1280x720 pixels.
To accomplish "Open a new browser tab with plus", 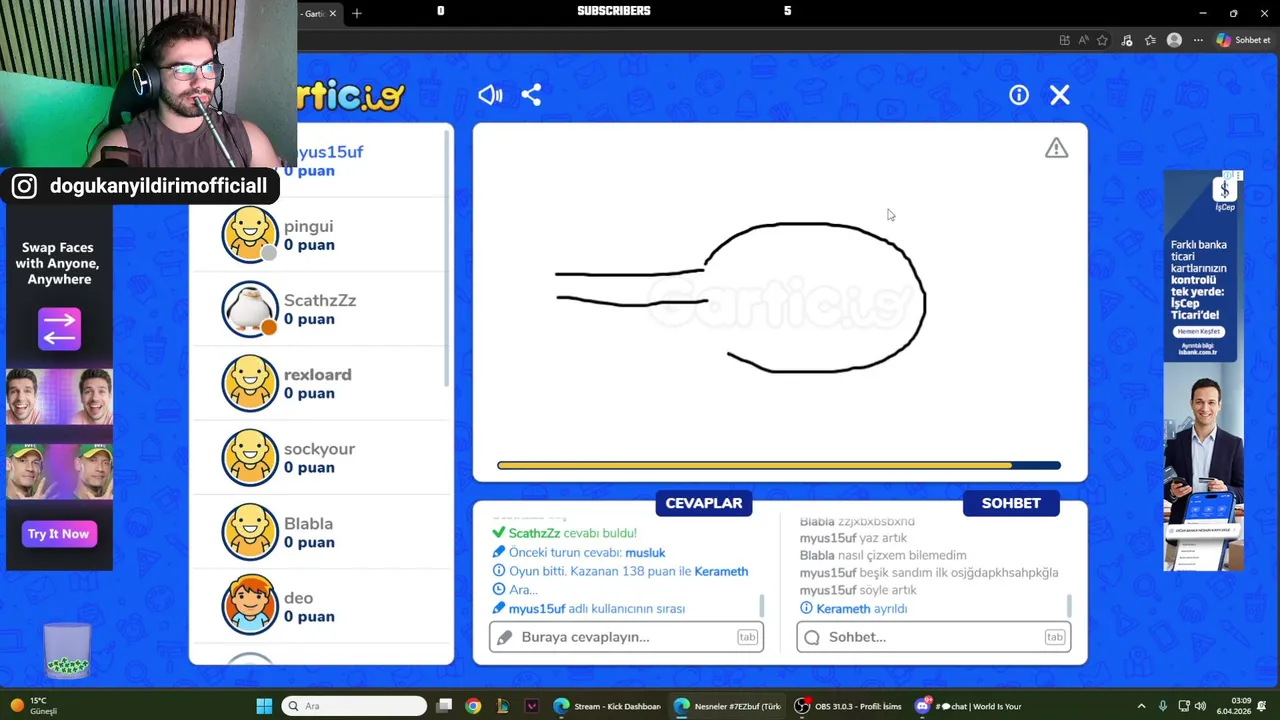I will point(357,13).
